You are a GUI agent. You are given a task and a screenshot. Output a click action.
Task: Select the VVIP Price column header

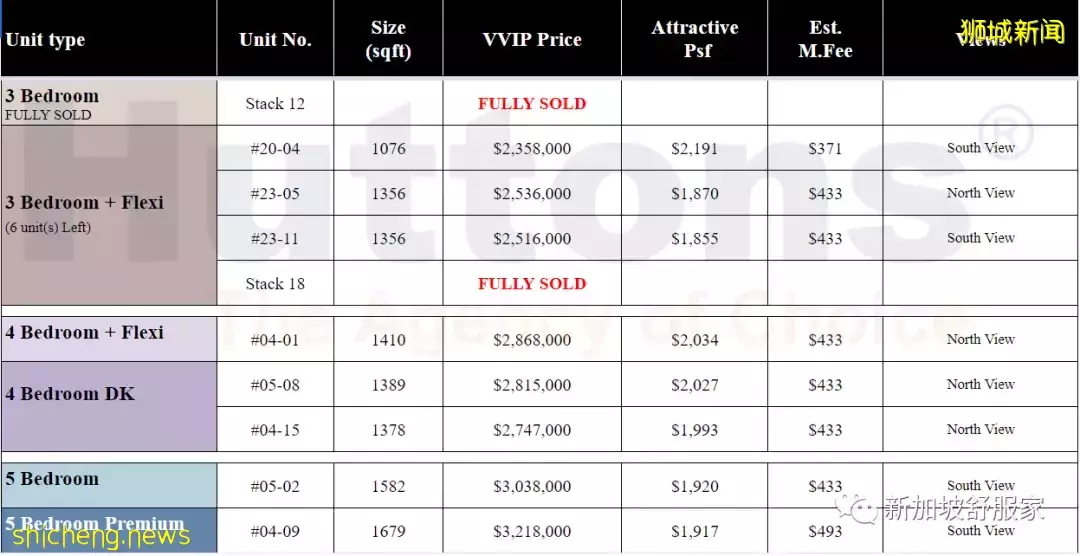click(x=532, y=40)
